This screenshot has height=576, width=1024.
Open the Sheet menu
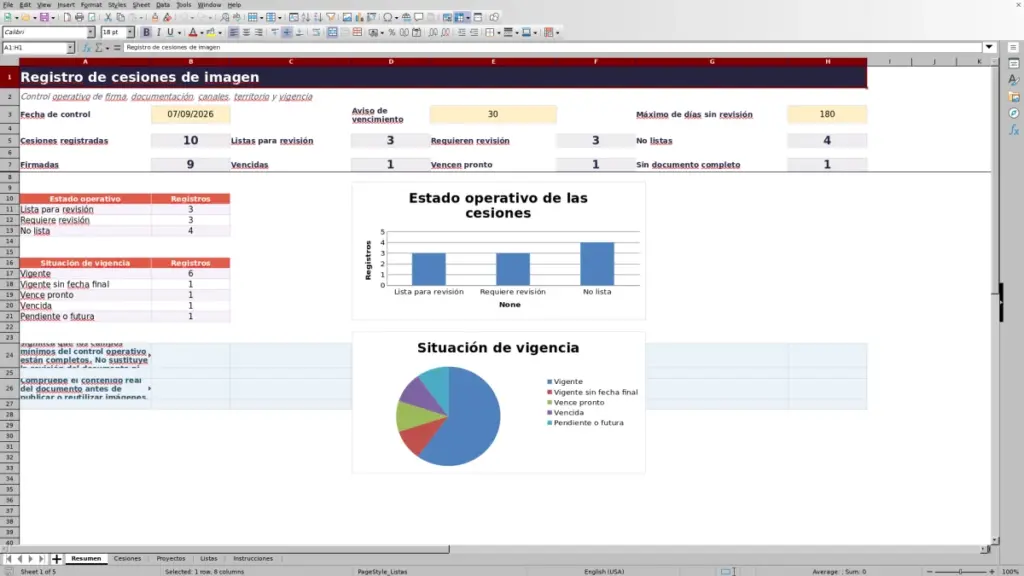click(141, 5)
